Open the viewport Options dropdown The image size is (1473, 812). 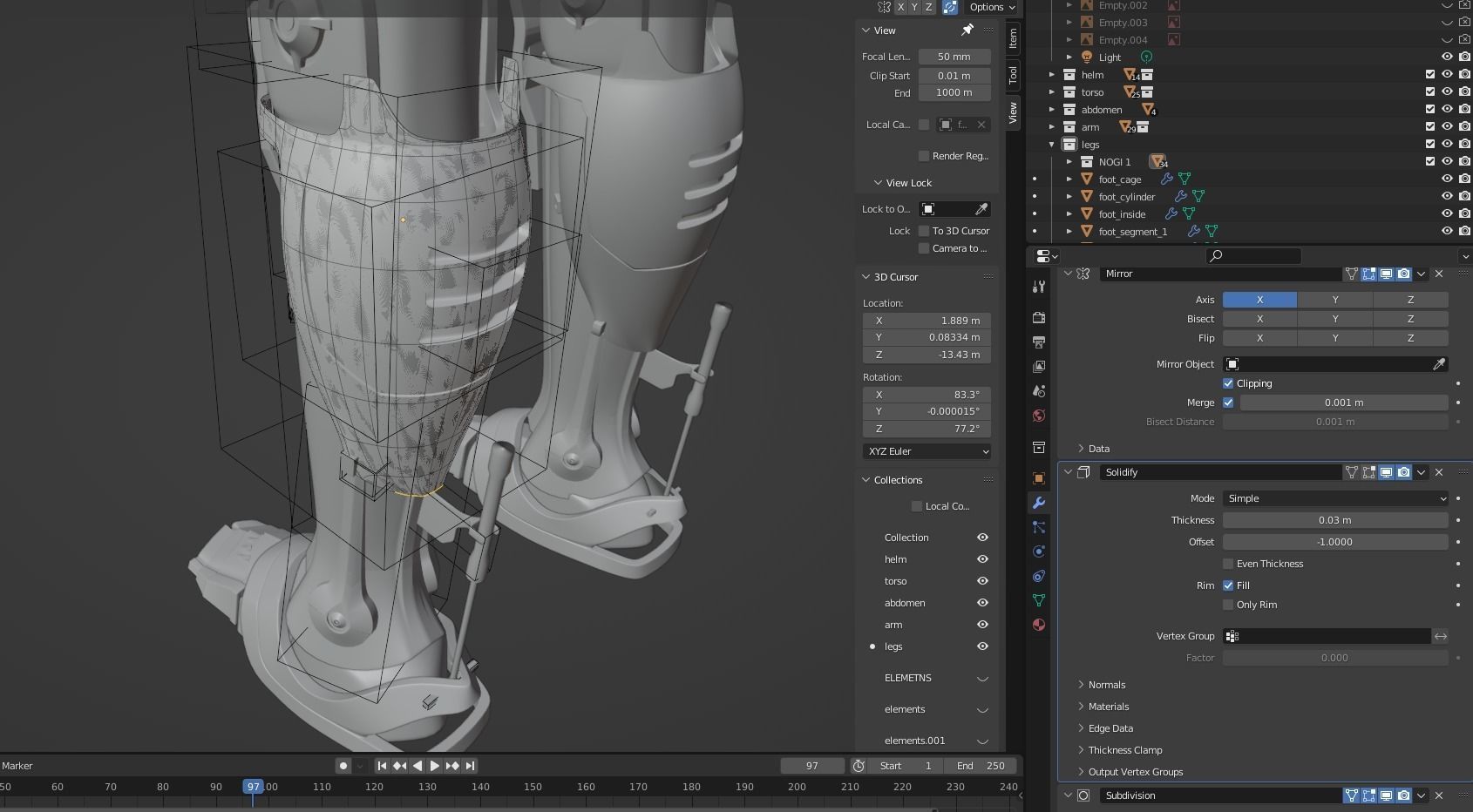(x=992, y=7)
